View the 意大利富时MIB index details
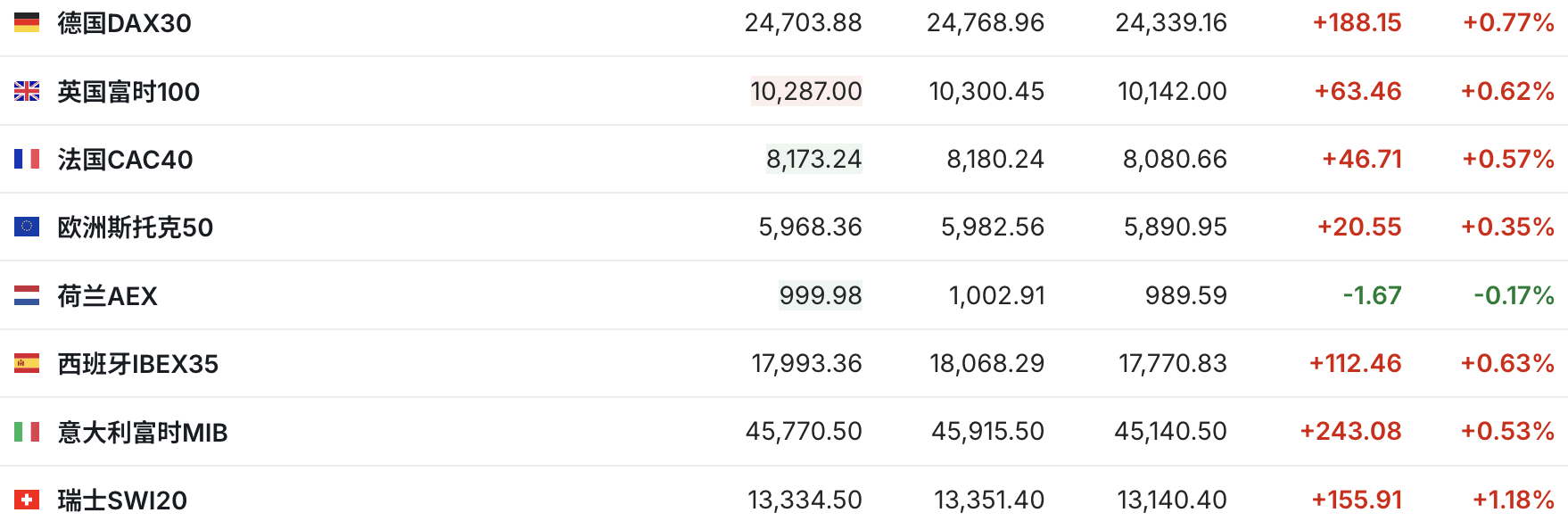Screen dimensions: 1568x521 point(143,433)
